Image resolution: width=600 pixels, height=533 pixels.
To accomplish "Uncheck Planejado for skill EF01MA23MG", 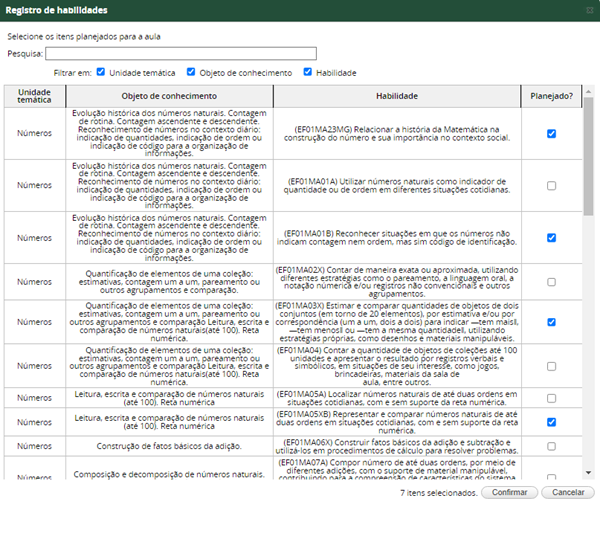I will (x=552, y=133).
